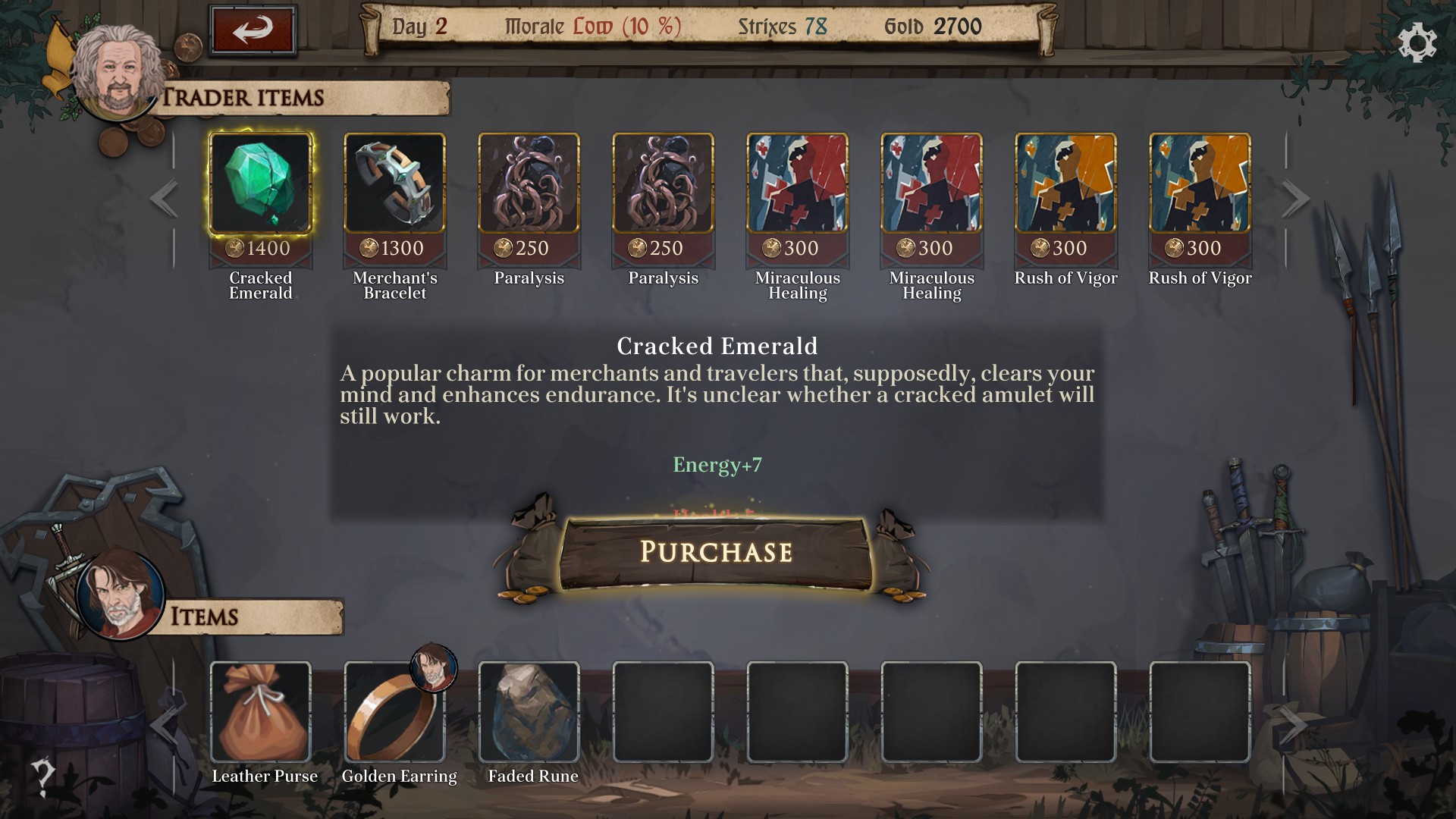
Task: Pick the first Paralysis potion
Action: [529, 184]
